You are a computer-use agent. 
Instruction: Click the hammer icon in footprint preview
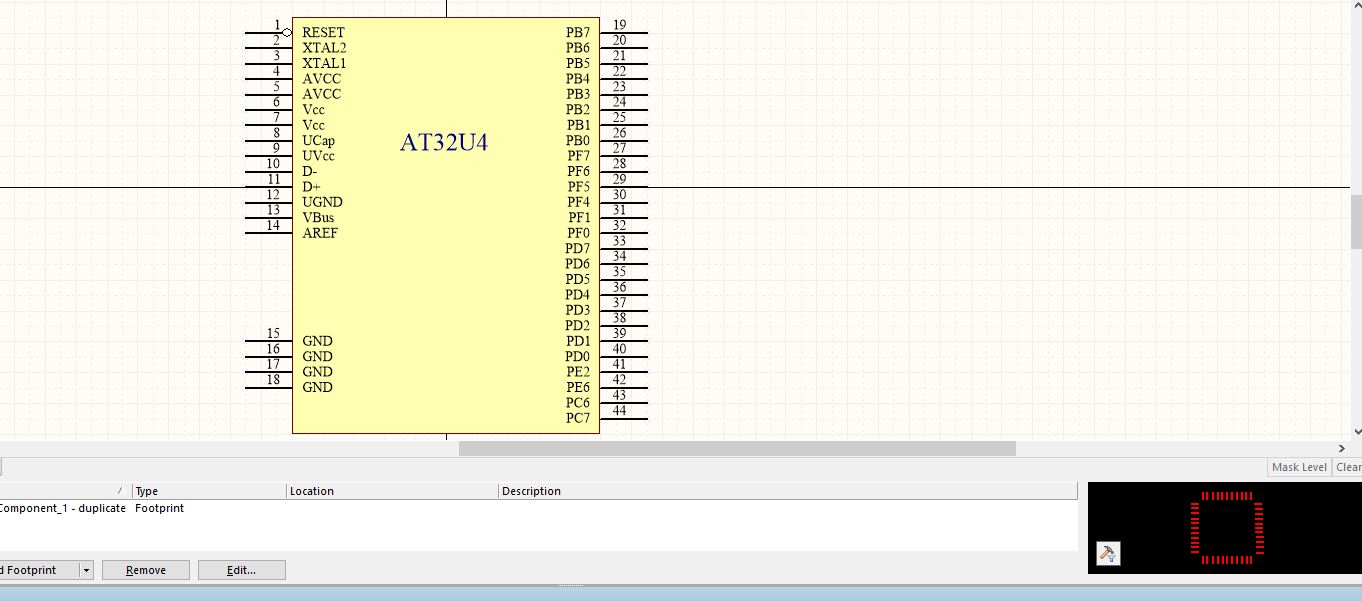point(1108,553)
